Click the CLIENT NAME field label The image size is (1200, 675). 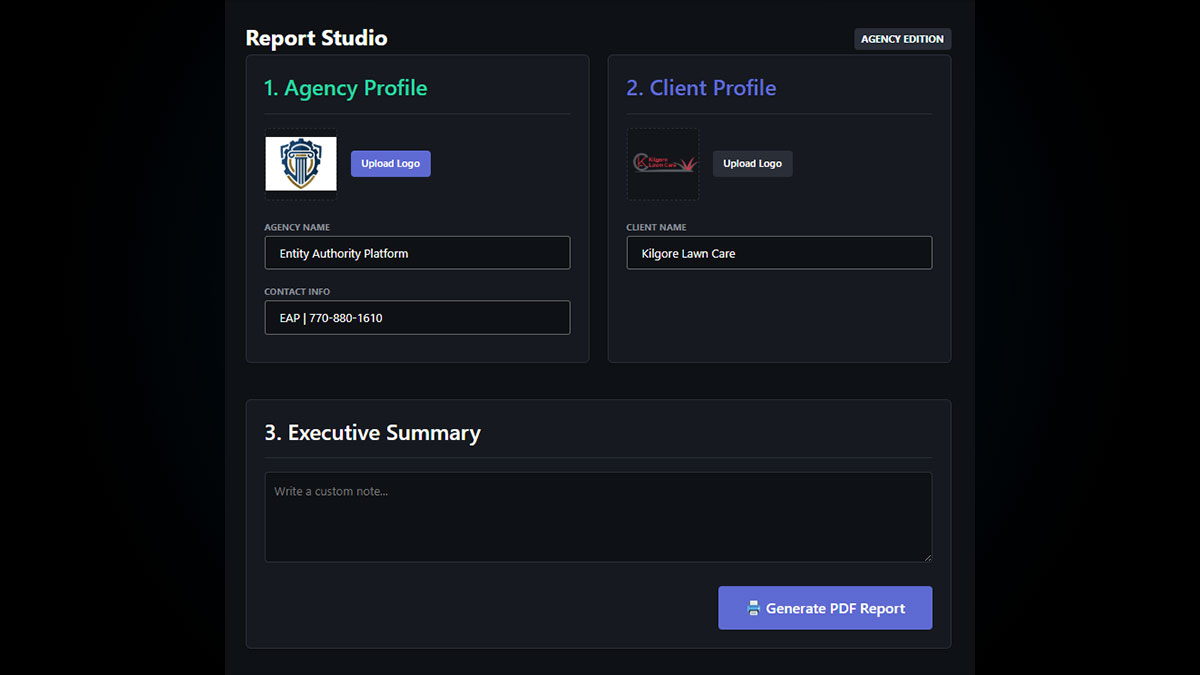(x=656, y=227)
